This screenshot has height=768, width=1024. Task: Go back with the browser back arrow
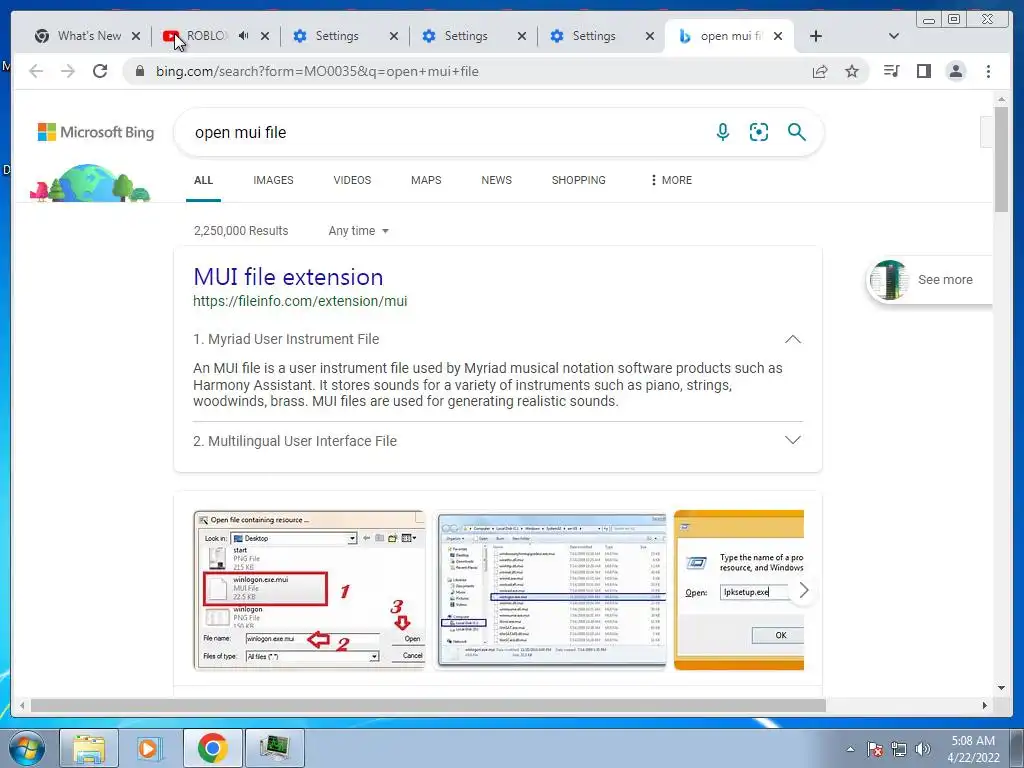tap(36, 71)
